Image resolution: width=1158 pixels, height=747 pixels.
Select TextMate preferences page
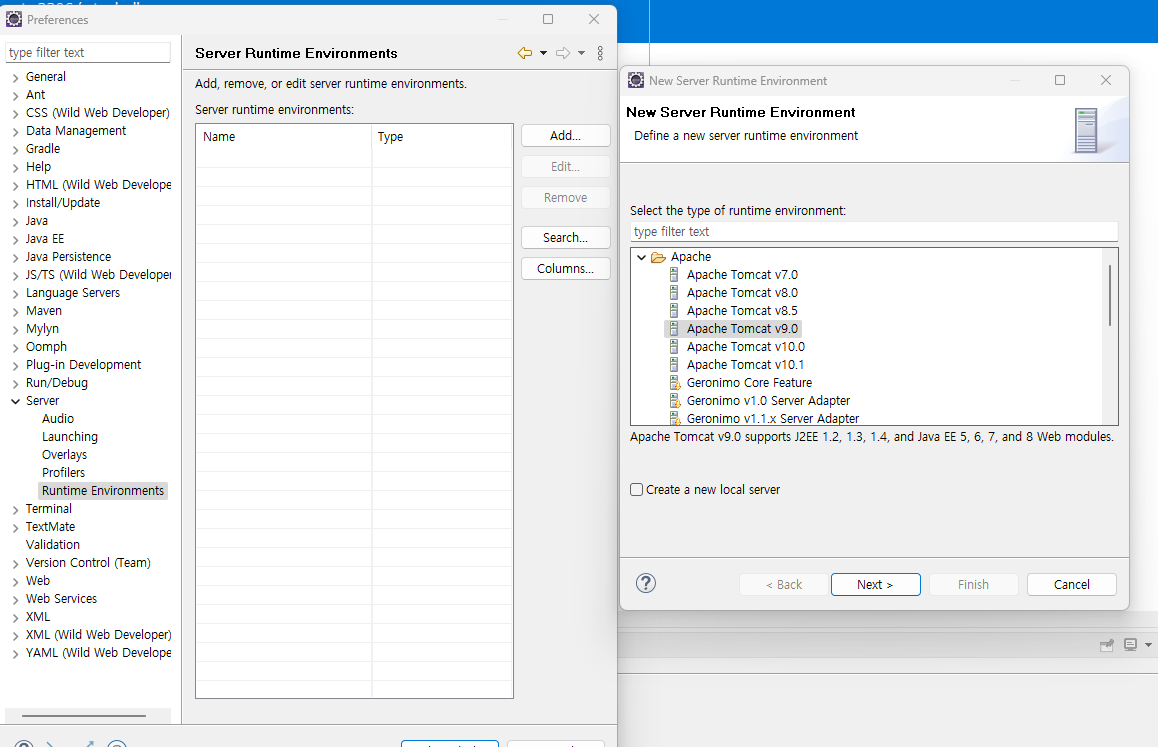point(50,527)
